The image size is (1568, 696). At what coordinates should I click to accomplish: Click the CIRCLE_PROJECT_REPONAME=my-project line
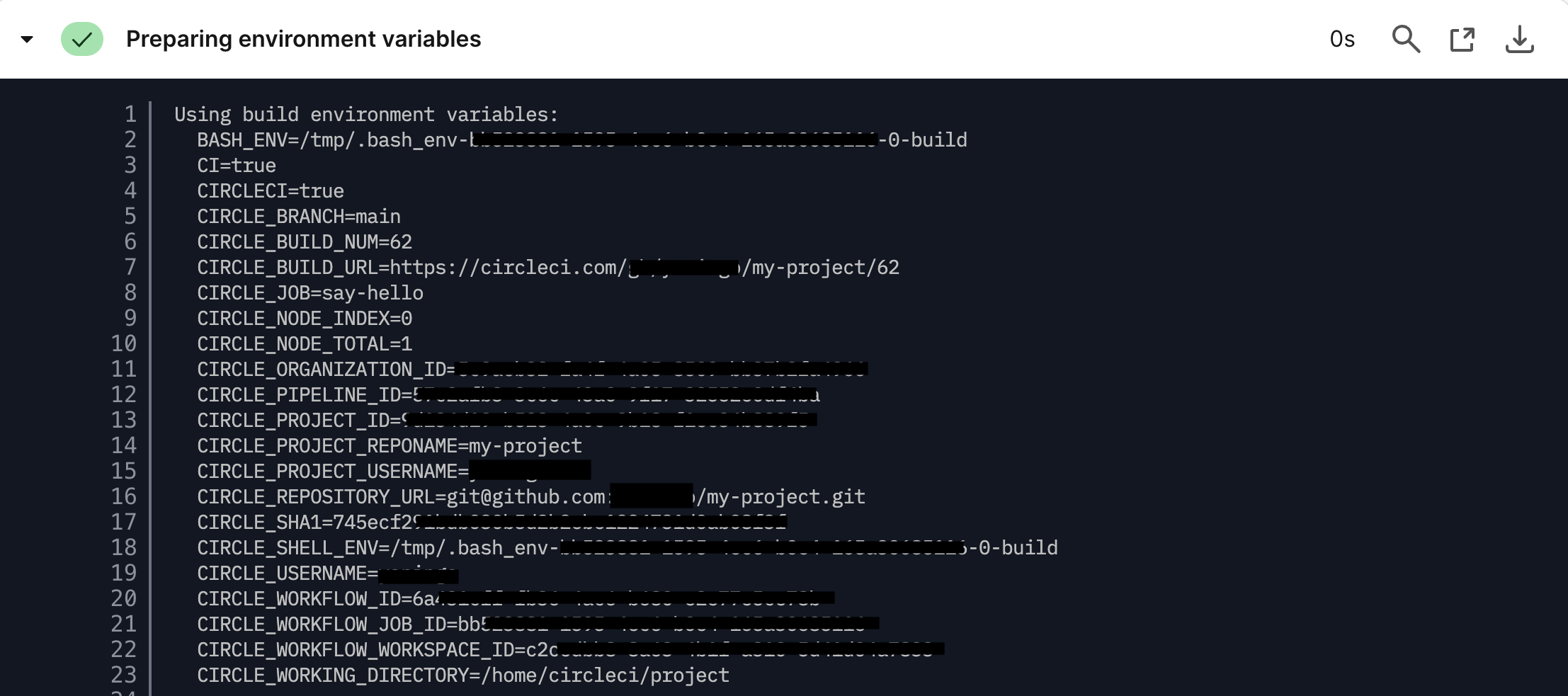tap(389, 445)
